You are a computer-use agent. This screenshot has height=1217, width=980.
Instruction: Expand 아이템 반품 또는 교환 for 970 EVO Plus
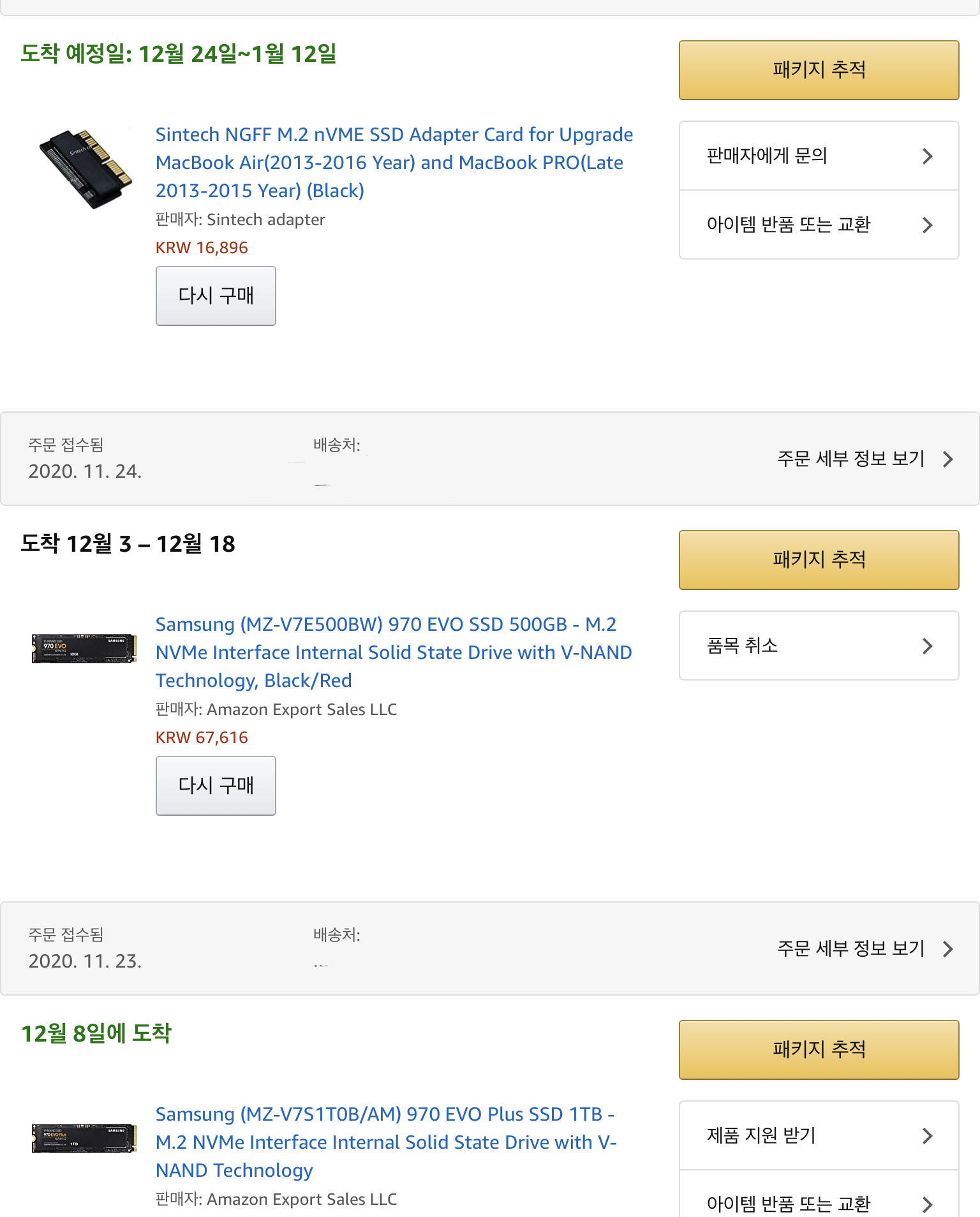point(819,1202)
